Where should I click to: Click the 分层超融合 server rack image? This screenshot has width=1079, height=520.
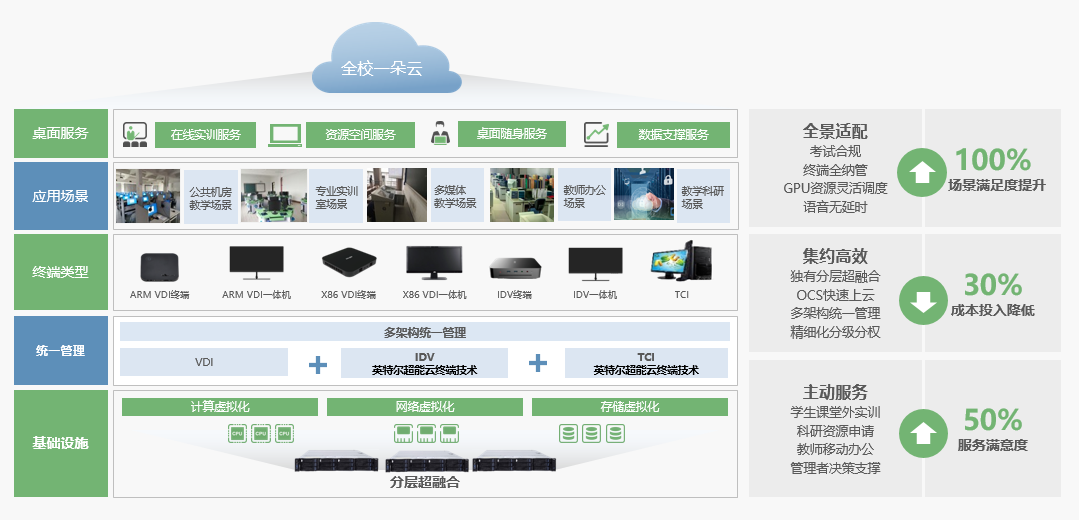click(x=425, y=461)
